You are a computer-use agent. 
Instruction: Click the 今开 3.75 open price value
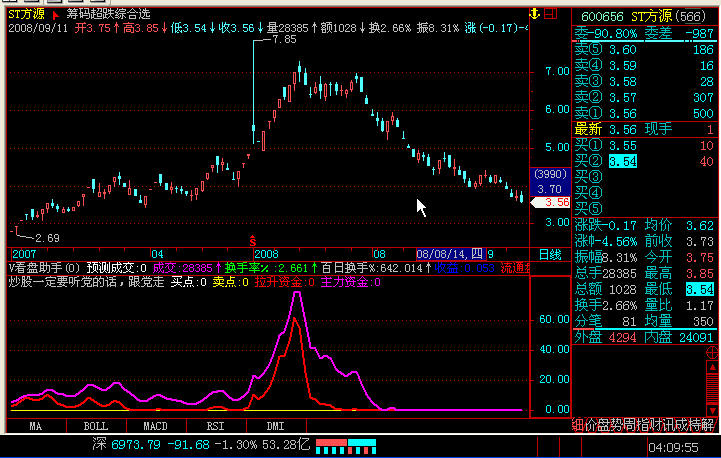(x=699, y=258)
